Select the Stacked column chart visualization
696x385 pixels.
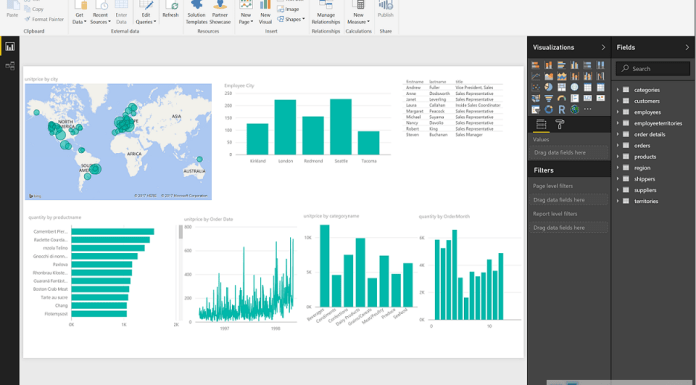pos(549,65)
